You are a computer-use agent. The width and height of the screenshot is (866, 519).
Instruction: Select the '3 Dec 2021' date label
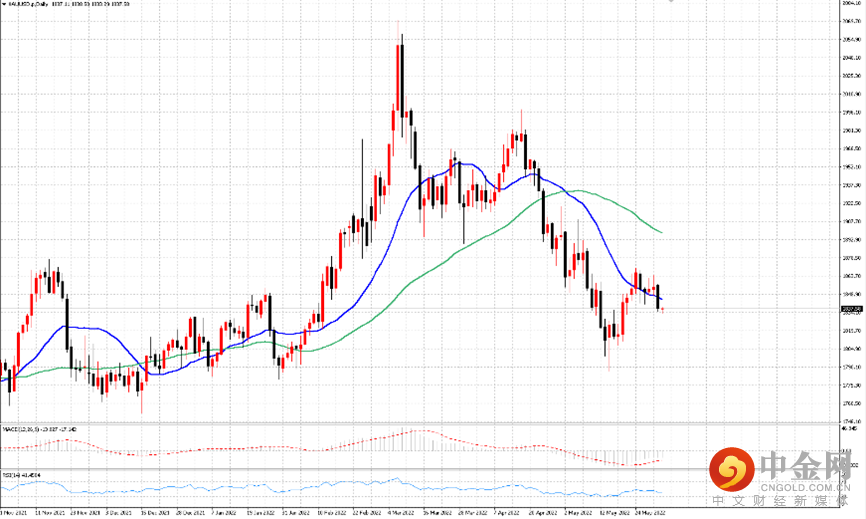(118, 513)
